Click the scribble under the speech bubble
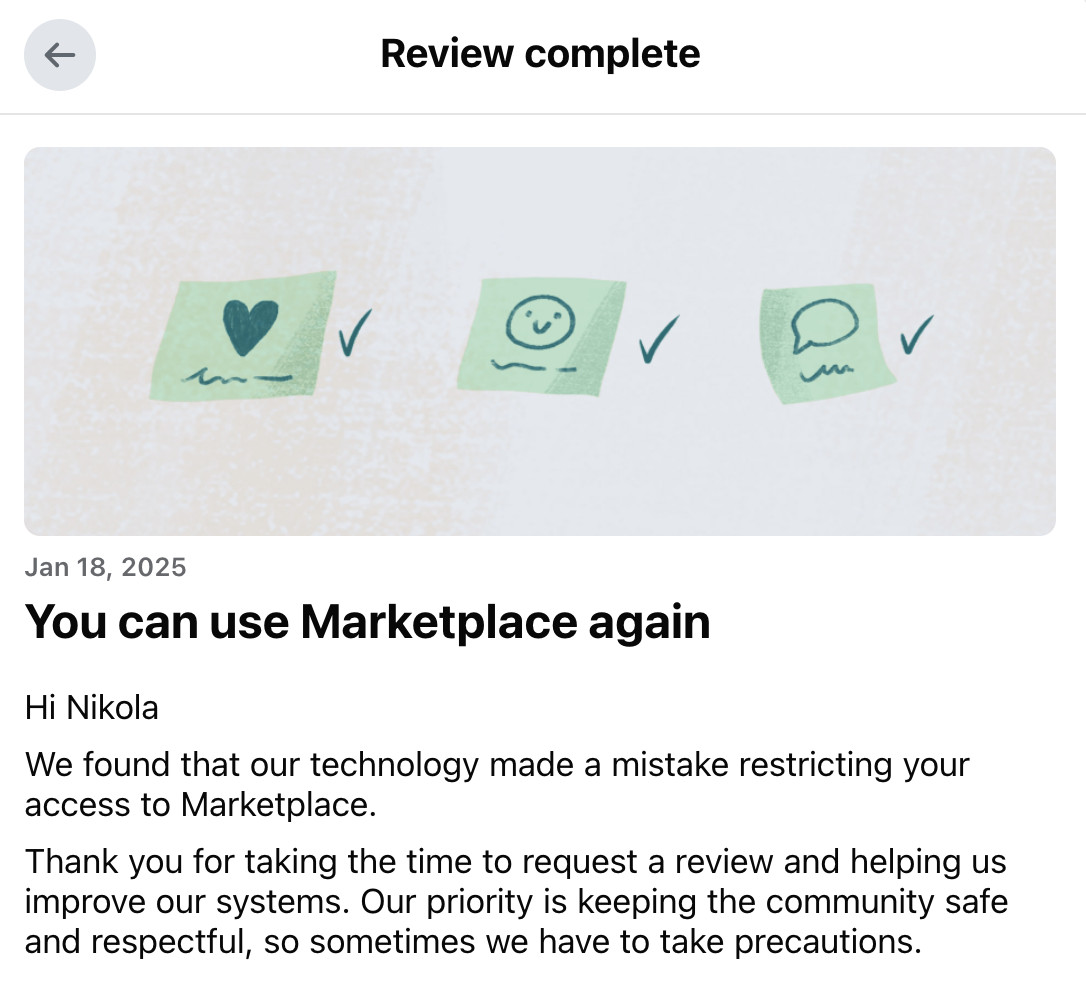 827,372
